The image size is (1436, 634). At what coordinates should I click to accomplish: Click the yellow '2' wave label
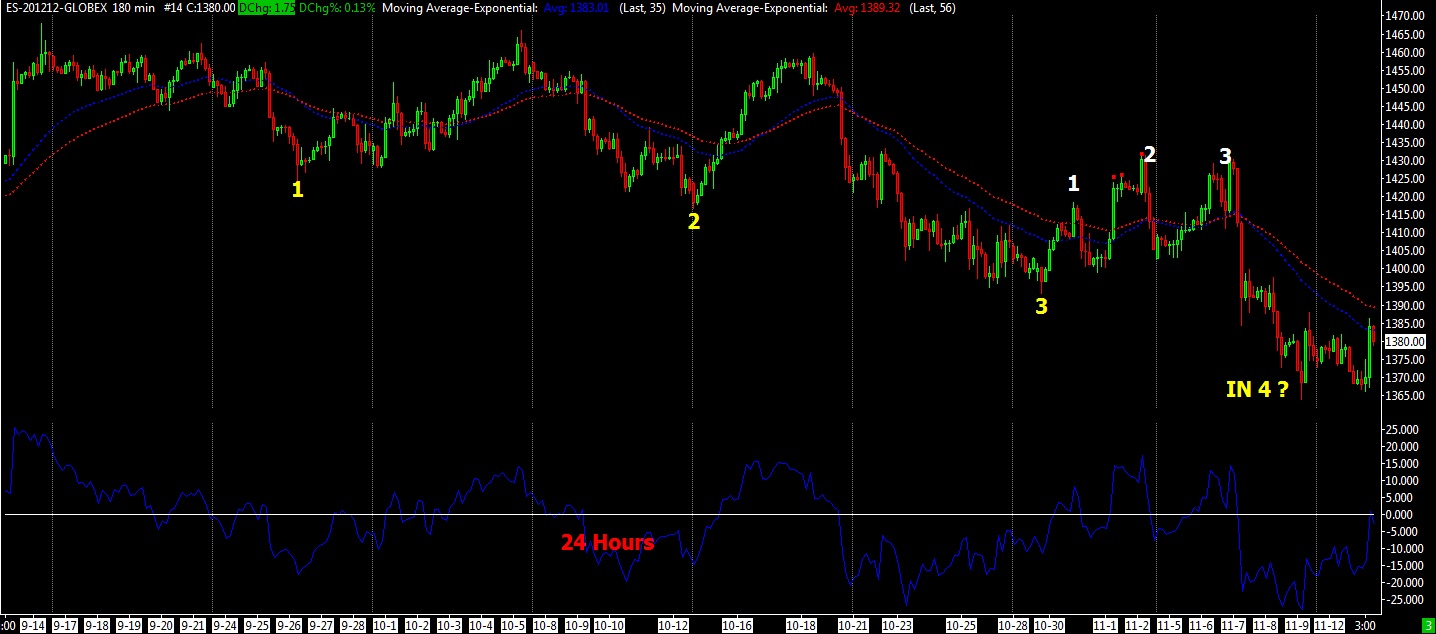[x=694, y=221]
